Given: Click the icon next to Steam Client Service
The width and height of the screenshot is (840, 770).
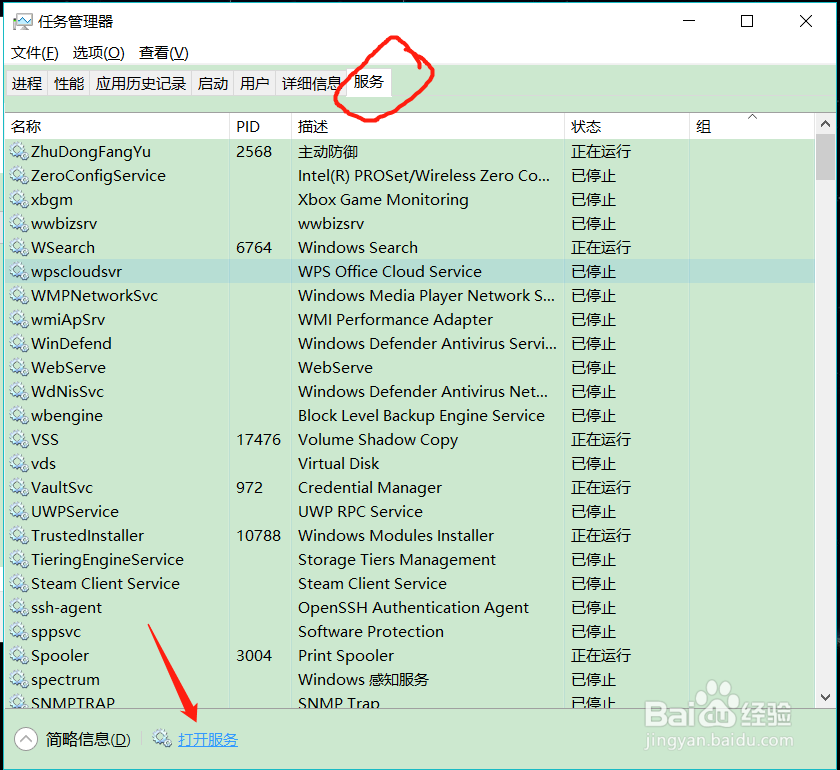Looking at the screenshot, I should click(19, 584).
